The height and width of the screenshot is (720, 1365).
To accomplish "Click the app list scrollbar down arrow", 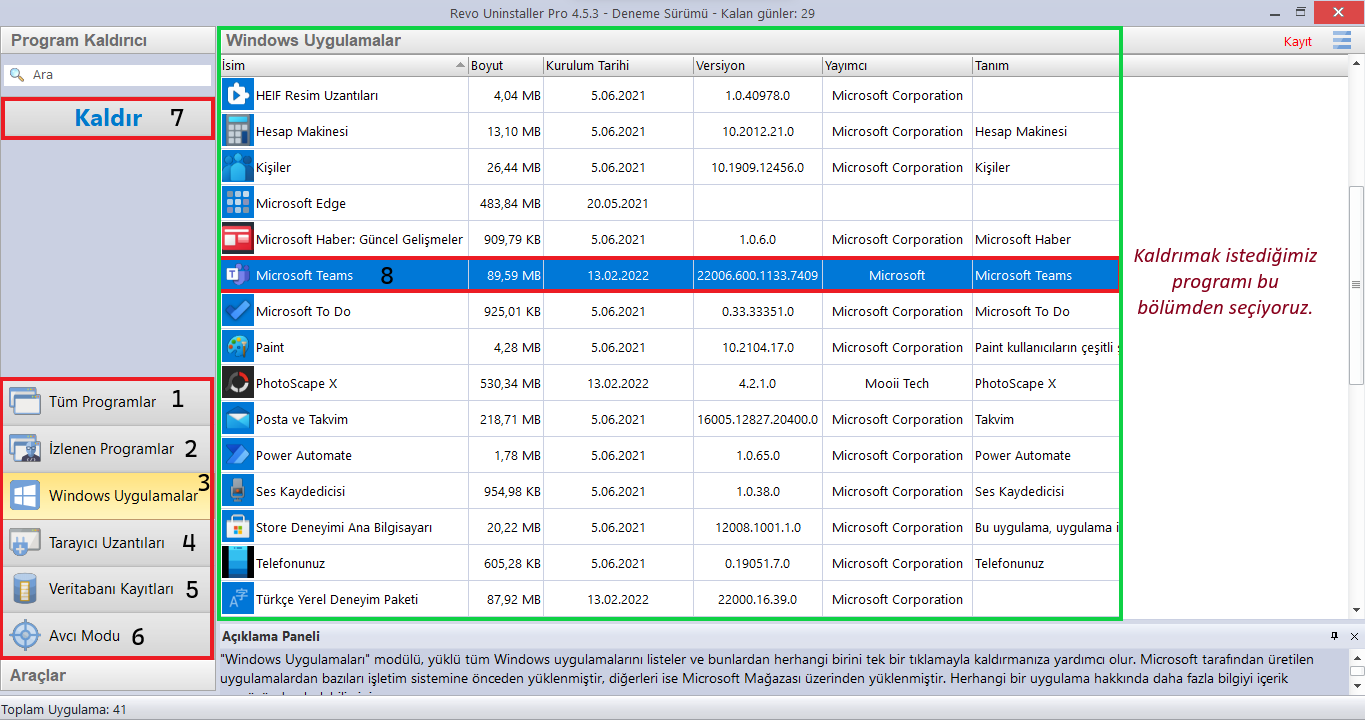I will (x=1356, y=610).
